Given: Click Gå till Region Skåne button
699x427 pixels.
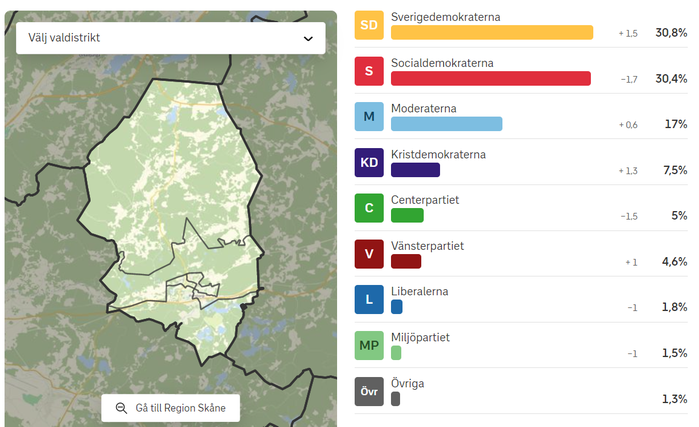Looking at the screenshot, I should pos(170,408).
